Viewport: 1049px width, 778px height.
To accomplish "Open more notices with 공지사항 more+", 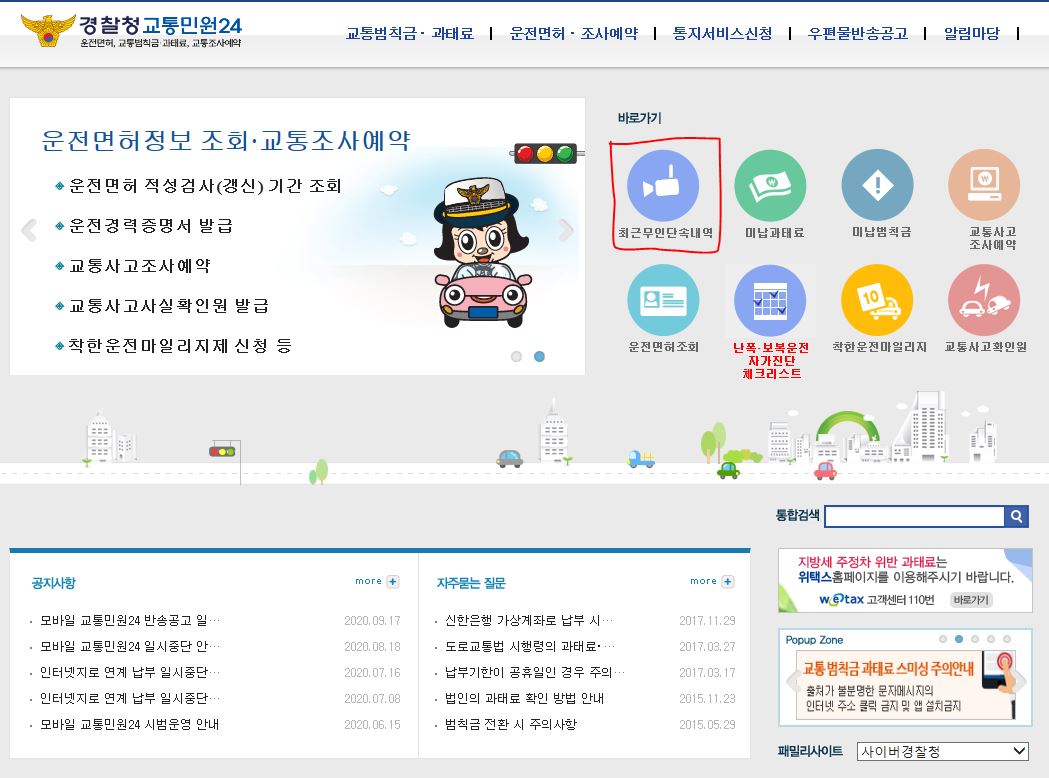I will pos(375,580).
